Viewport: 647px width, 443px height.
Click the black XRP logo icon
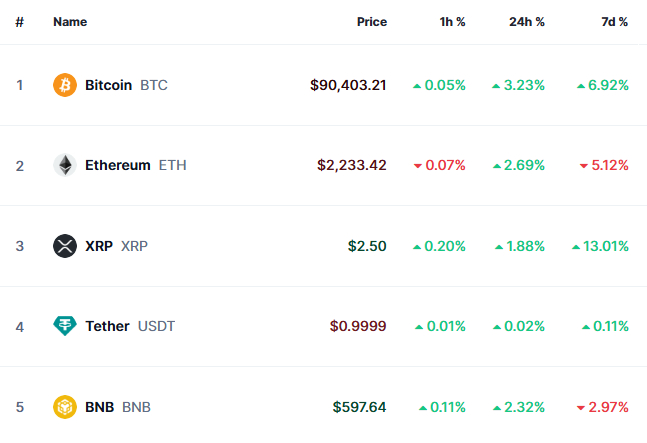point(65,246)
